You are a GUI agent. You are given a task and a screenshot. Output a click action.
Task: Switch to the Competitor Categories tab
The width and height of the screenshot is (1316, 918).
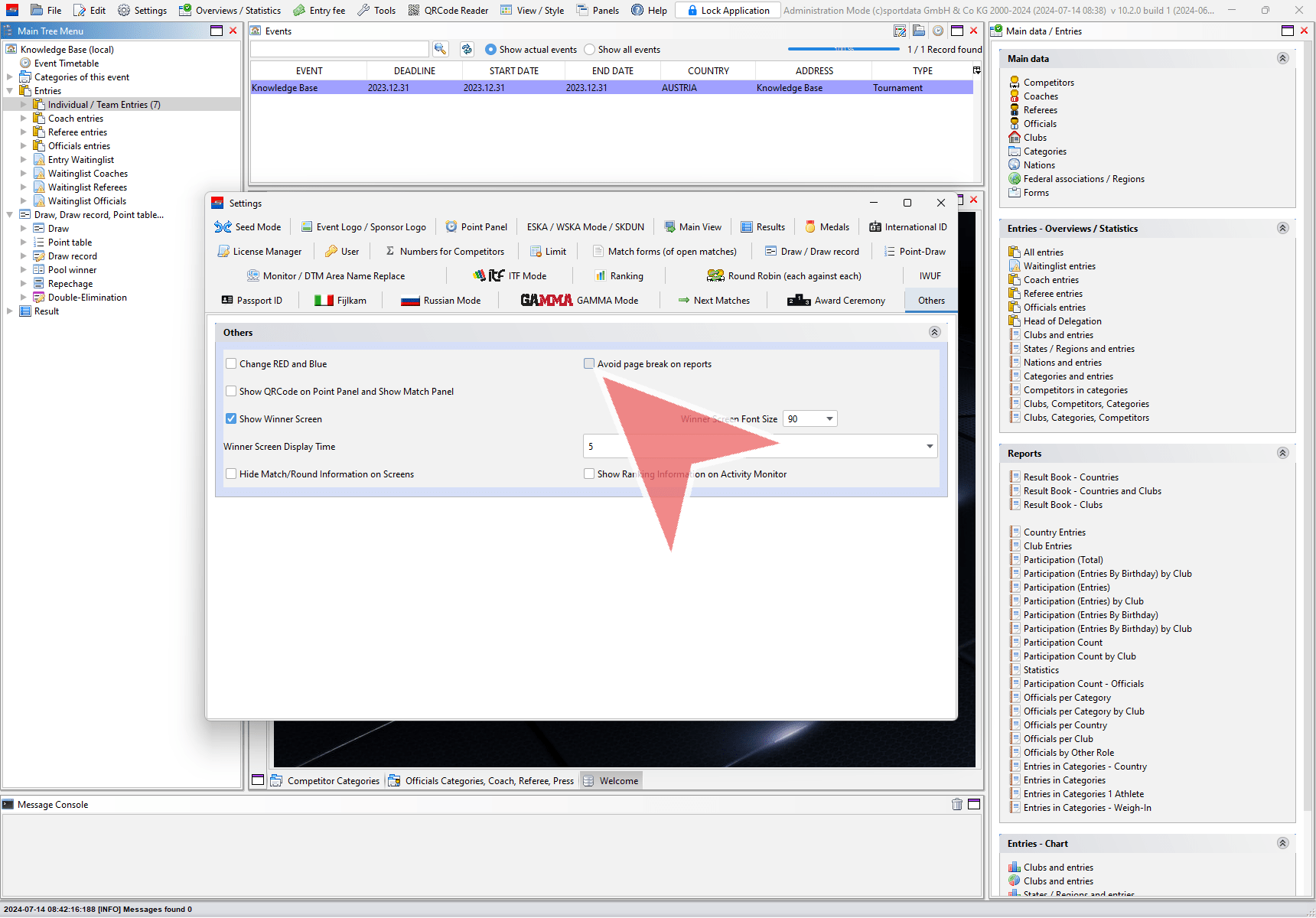click(325, 781)
